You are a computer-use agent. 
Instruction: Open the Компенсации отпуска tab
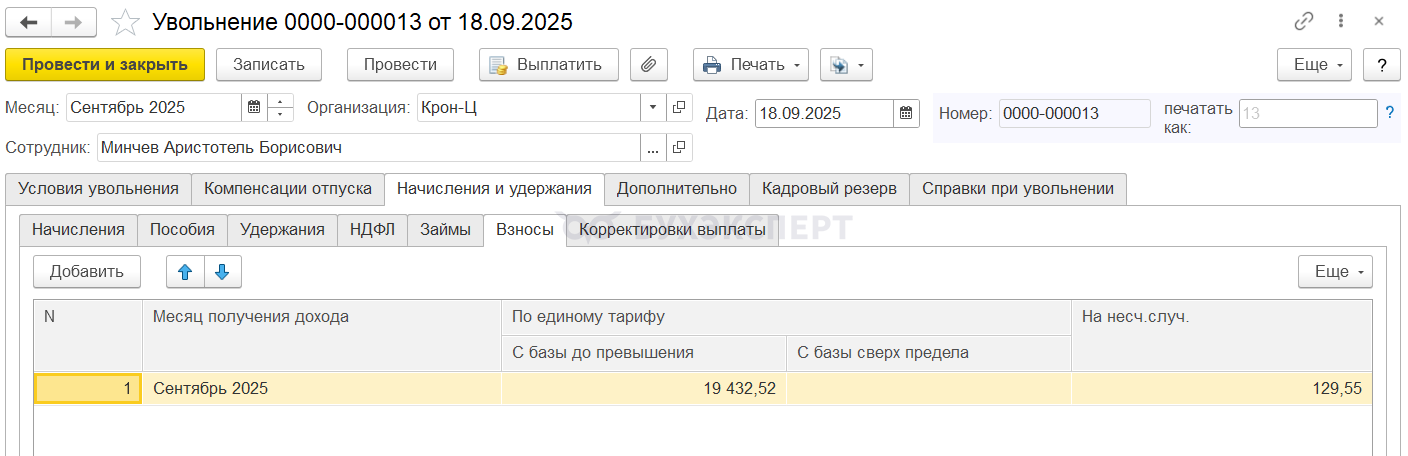click(287, 188)
